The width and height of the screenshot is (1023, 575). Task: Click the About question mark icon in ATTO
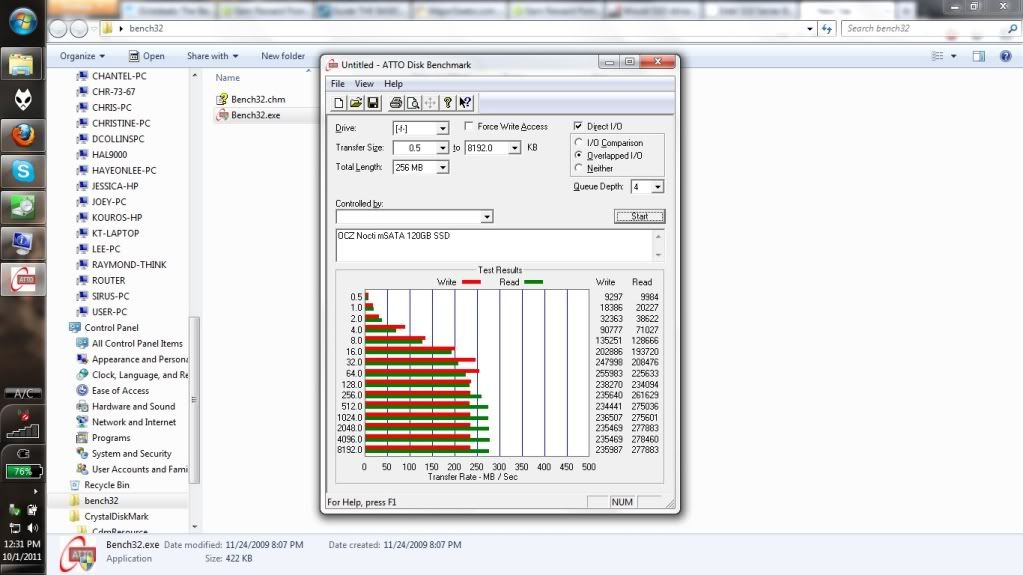pos(448,103)
